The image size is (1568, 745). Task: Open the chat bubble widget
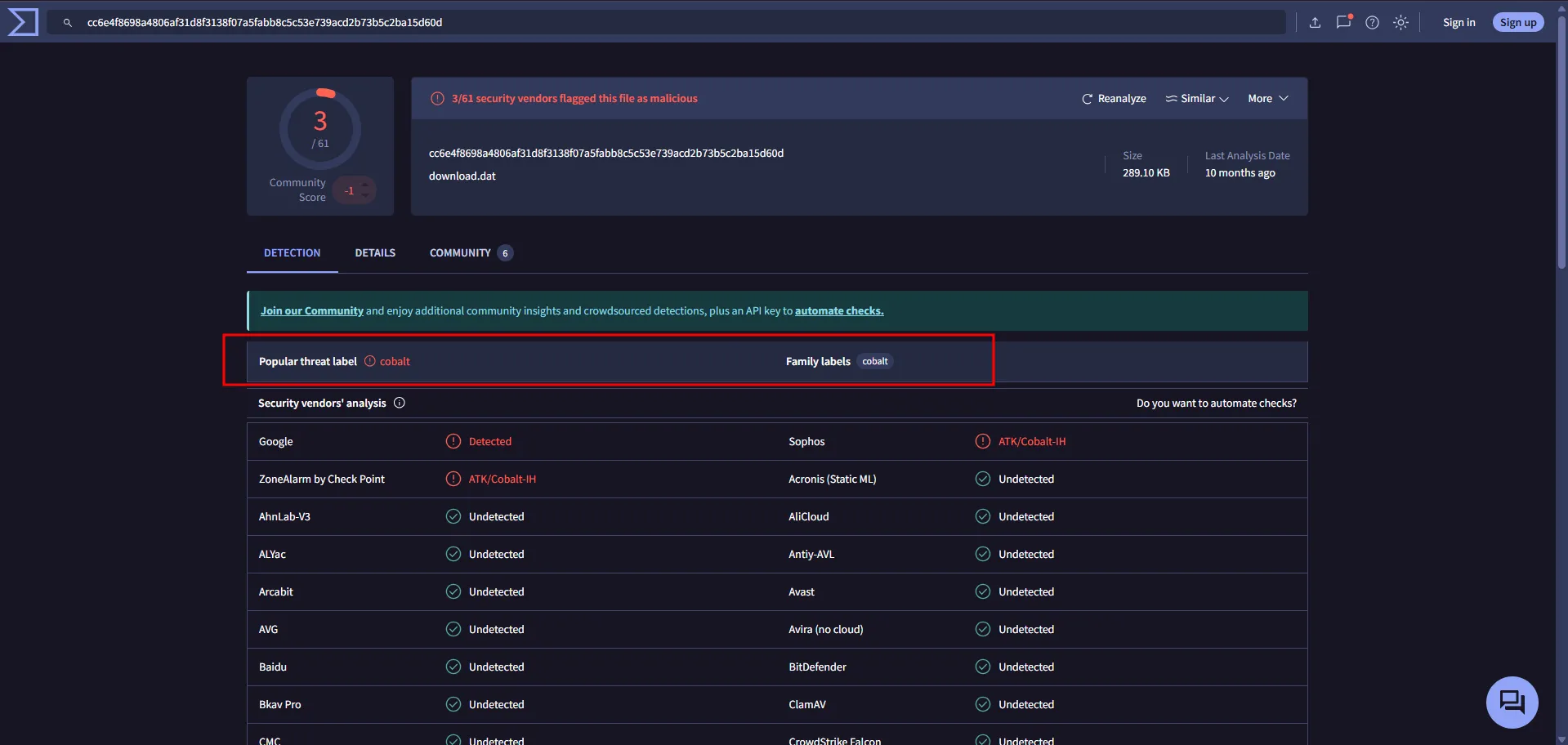tap(1511, 702)
